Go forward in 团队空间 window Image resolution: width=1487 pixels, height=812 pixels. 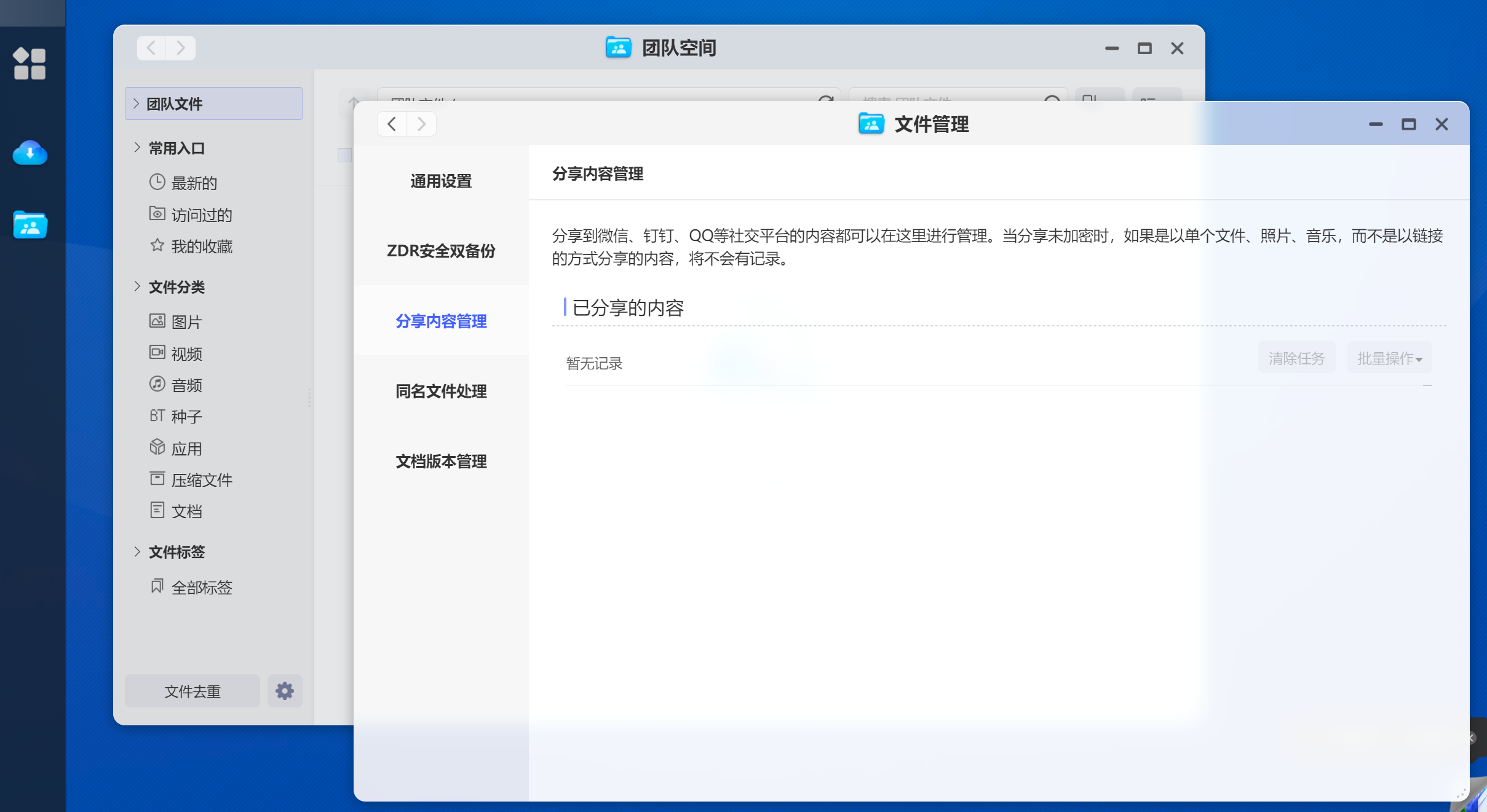(x=181, y=48)
